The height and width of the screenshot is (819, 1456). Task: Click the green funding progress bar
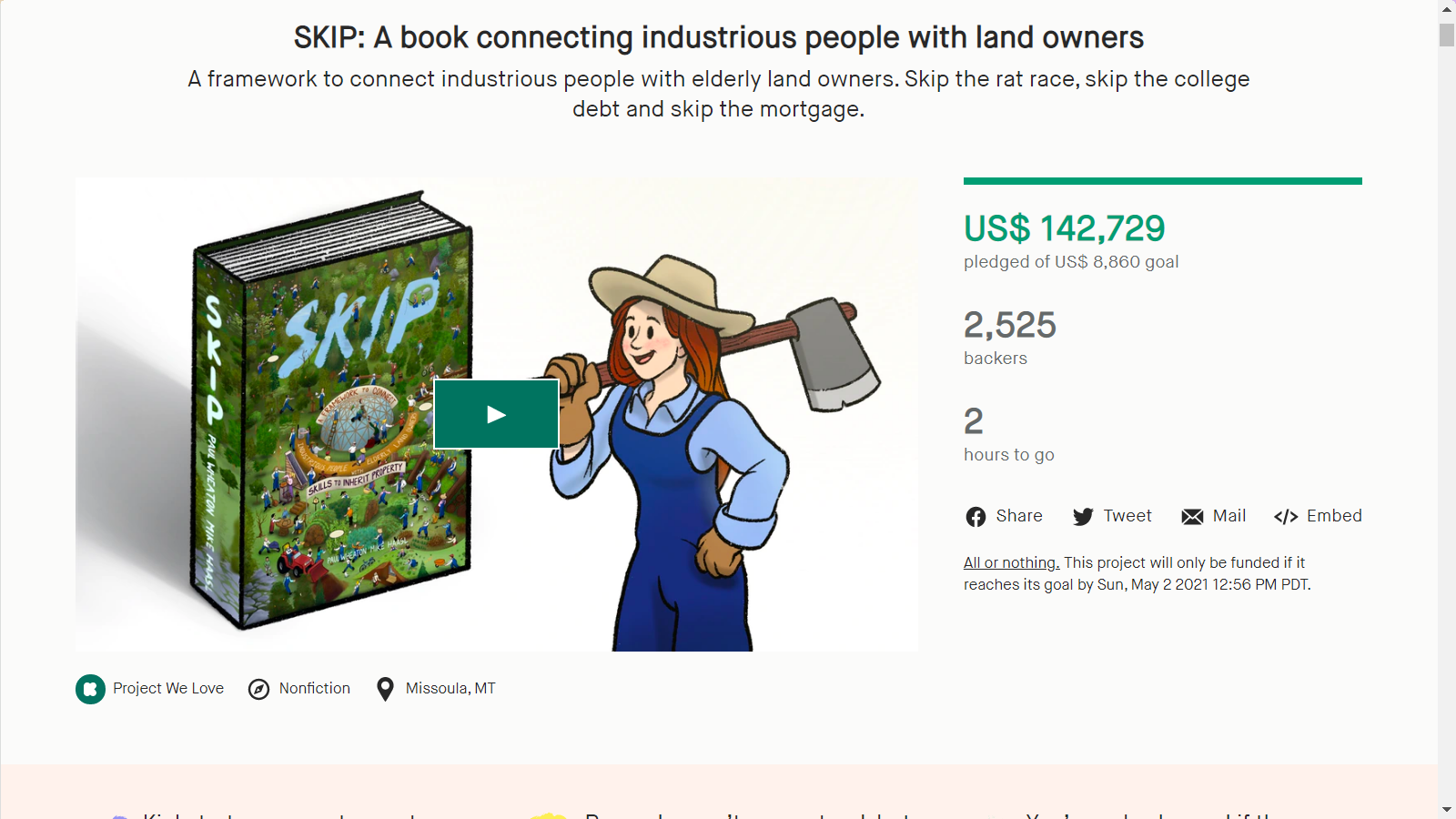1162,181
